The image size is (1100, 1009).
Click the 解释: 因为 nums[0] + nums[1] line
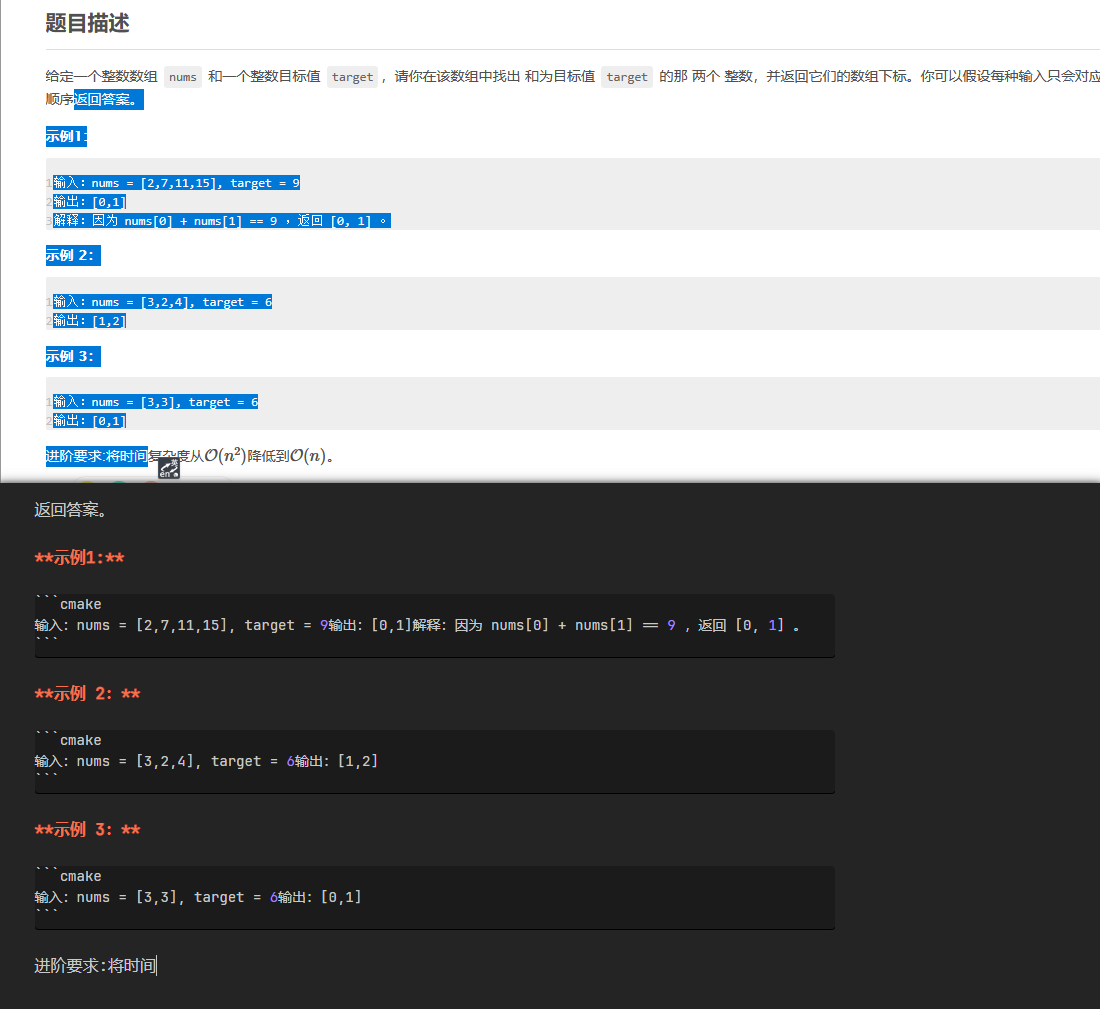pyautogui.click(x=222, y=221)
